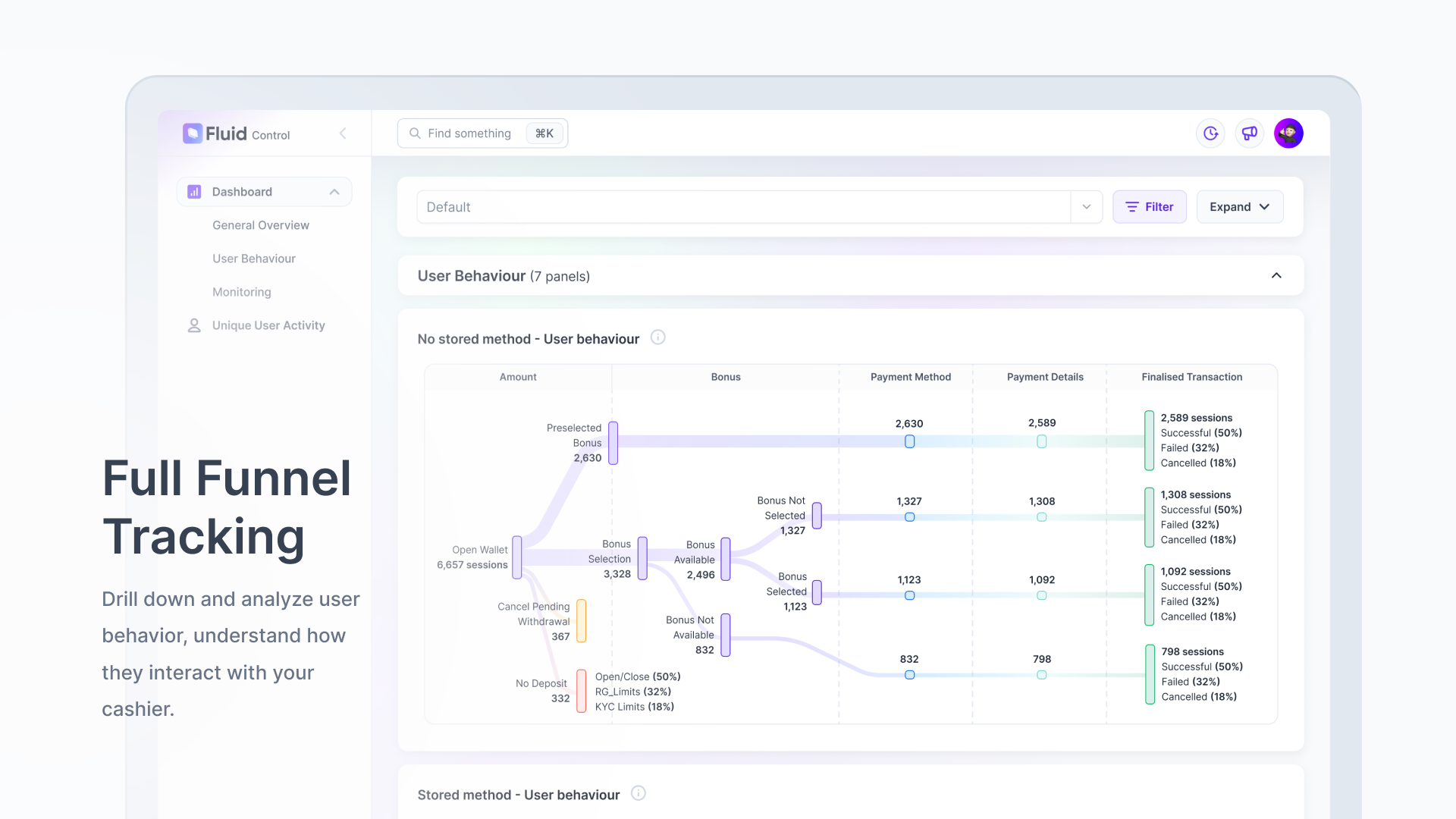Image resolution: width=1456 pixels, height=819 pixels.
Task: Open the megaphone announcements icon
Action: coord(1250,133)
